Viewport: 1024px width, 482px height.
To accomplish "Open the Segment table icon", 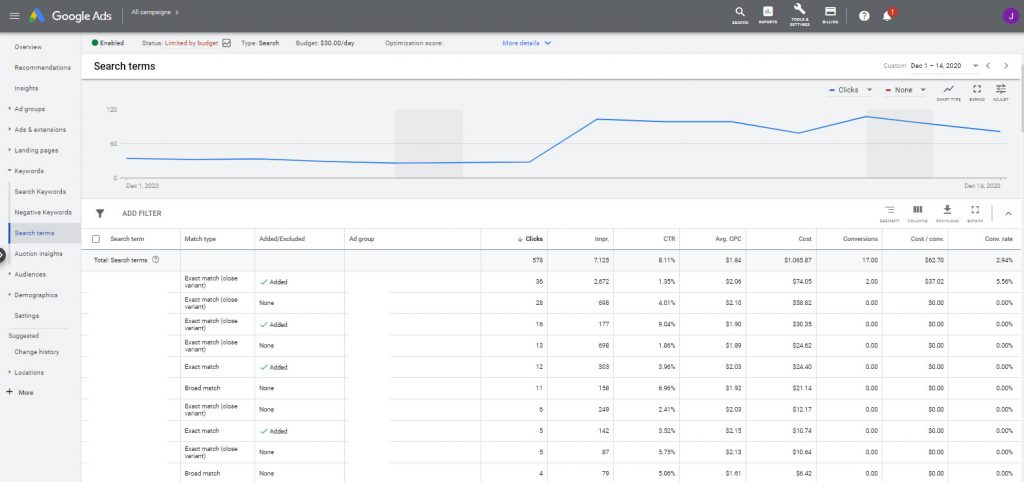I will (x=889, y=213).
